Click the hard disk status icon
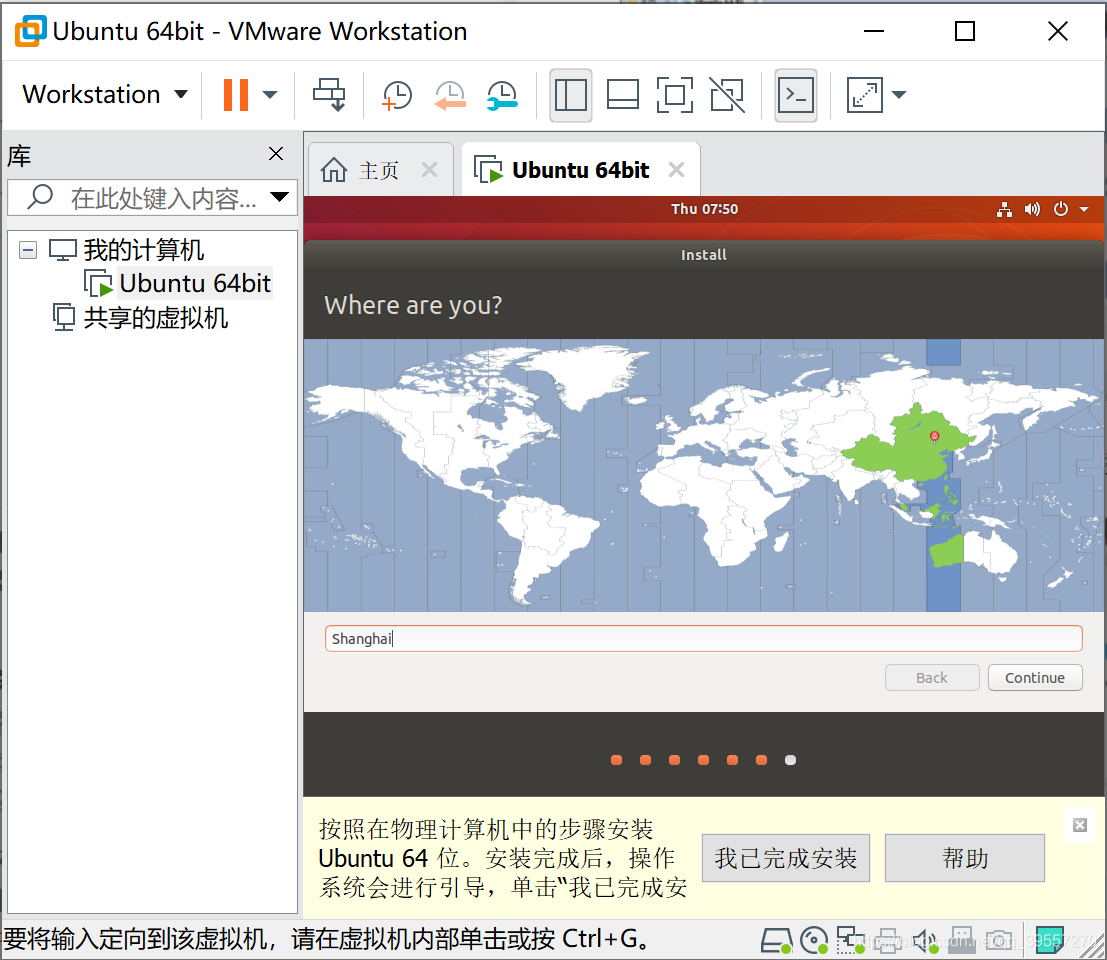Viewport: 1107px width, 960px height. tap(776, 941)
